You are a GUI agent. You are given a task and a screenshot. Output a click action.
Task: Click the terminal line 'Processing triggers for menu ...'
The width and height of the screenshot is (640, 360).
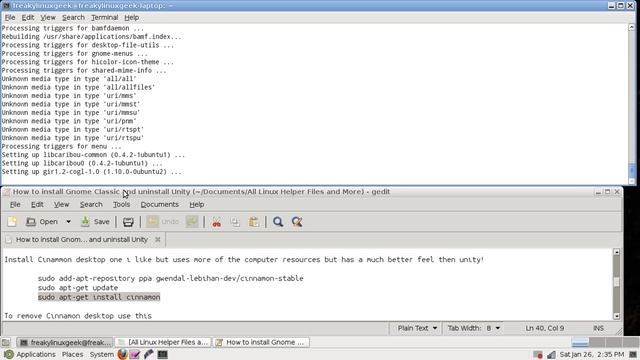point(61,147)
